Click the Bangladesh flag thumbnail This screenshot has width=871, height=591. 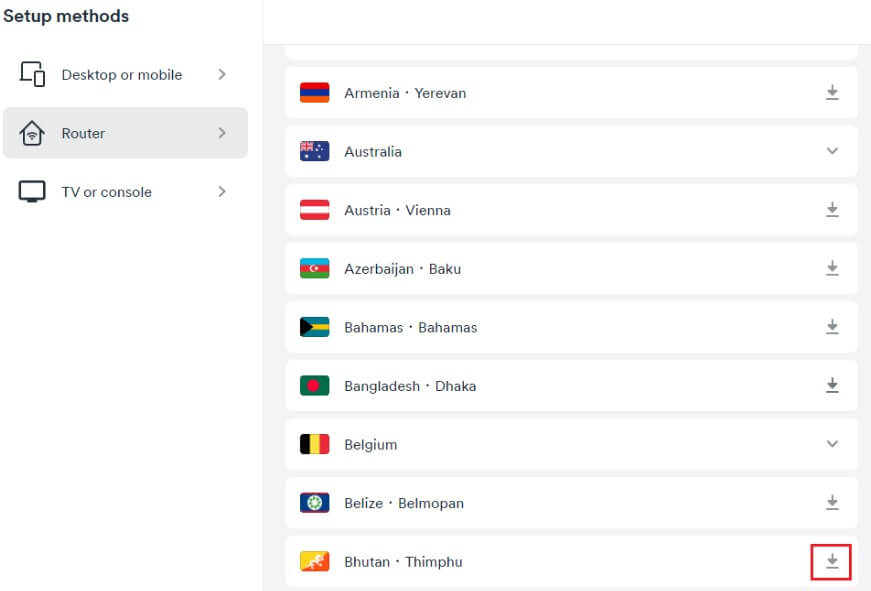coord(314,386)
